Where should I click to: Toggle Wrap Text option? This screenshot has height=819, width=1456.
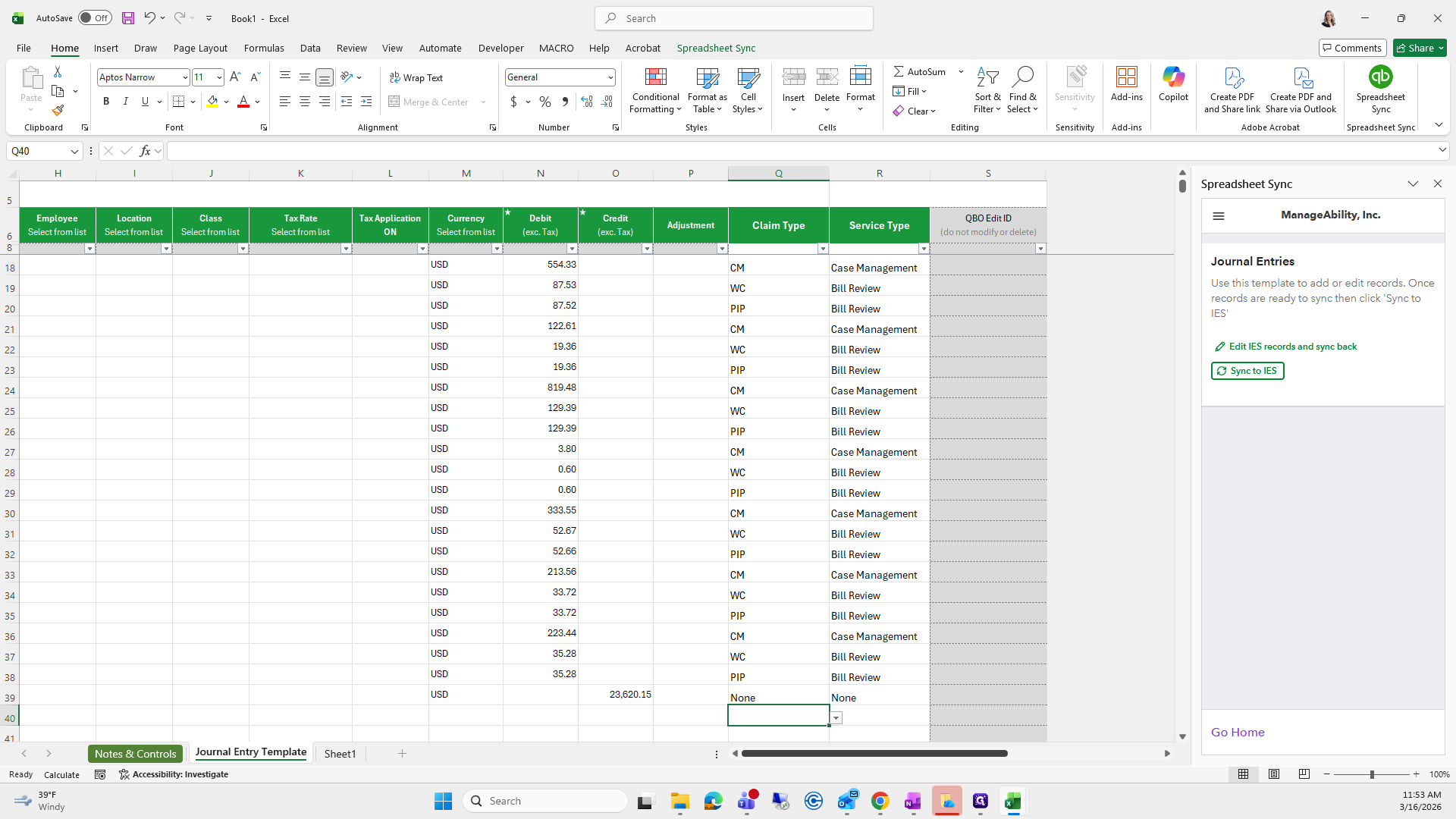[x=416, y=77]
